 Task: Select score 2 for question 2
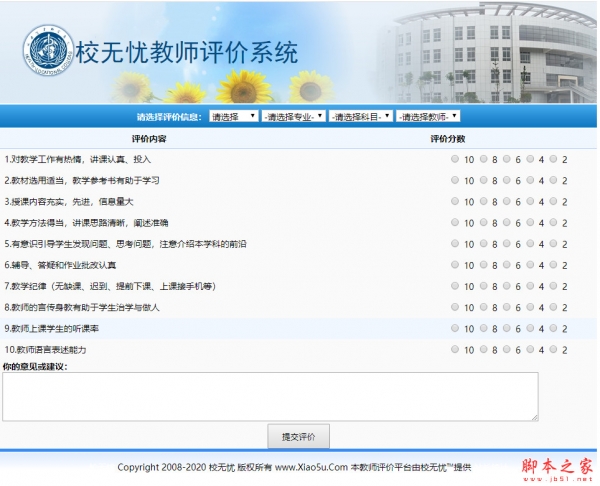(x=553, y=180)
